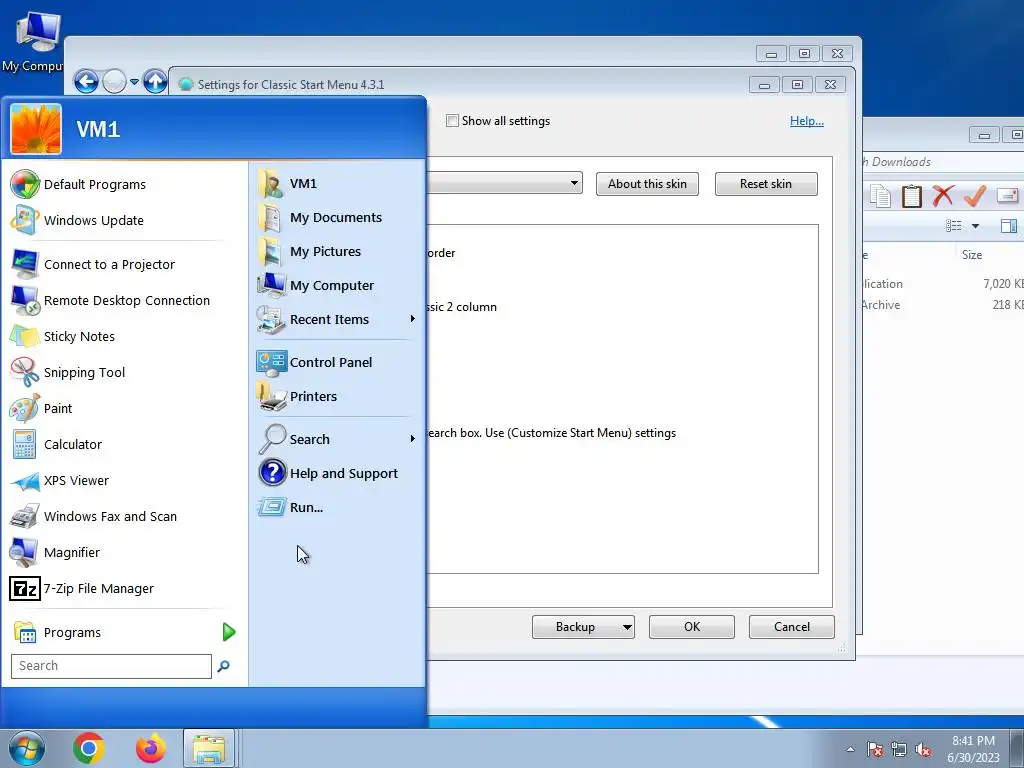Launch Magnifier

[x=56, y=552]
